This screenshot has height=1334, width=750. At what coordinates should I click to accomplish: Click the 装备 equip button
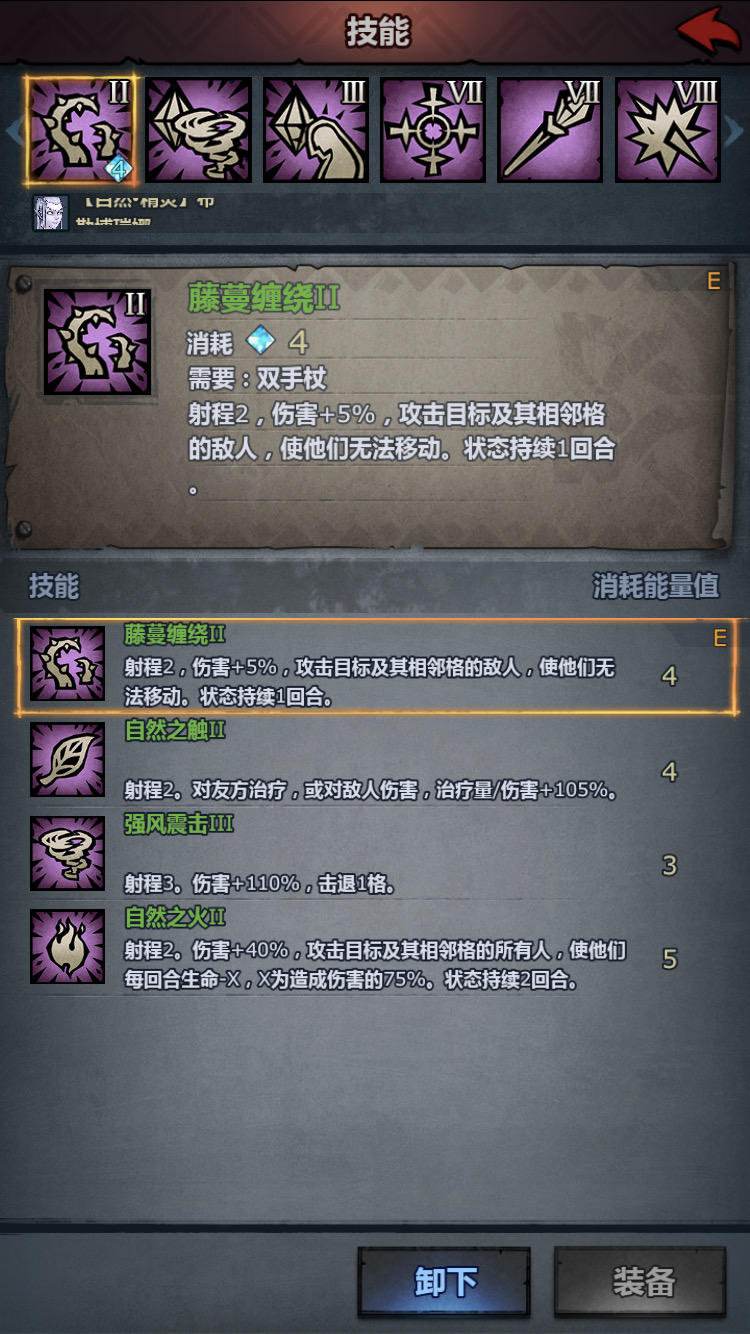tap(641, 1281)
